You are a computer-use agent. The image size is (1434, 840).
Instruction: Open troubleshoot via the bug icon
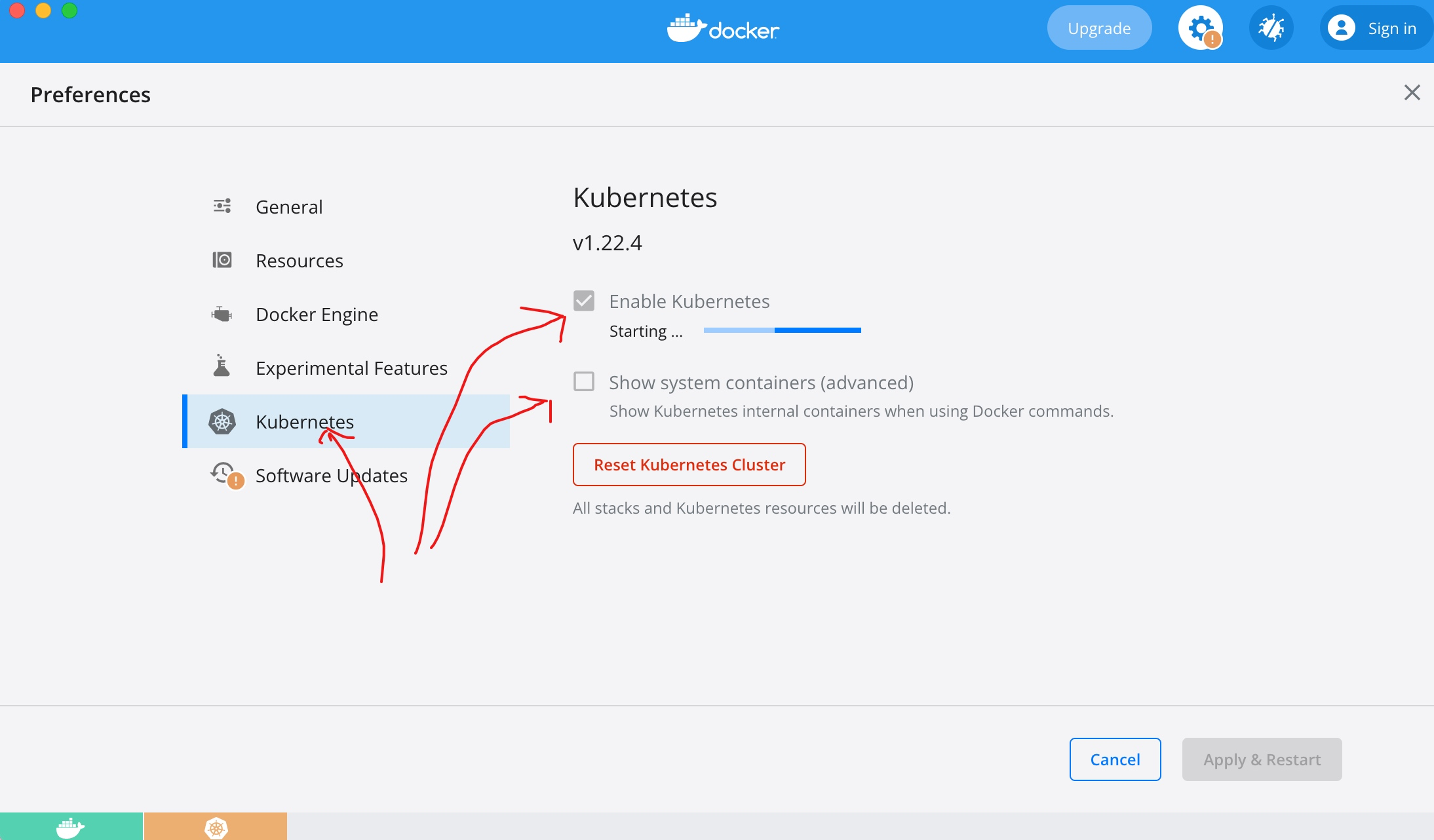click(x=1271, y=28)
